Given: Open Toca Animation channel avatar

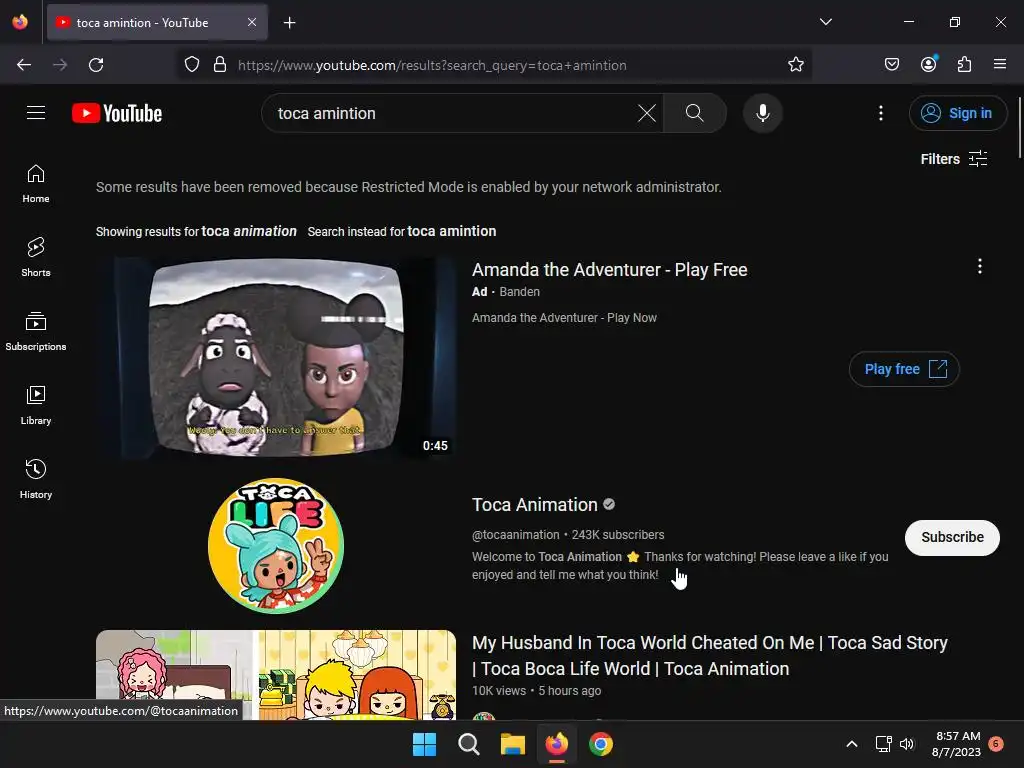Looking at the screenshot, I should [276, 546].
